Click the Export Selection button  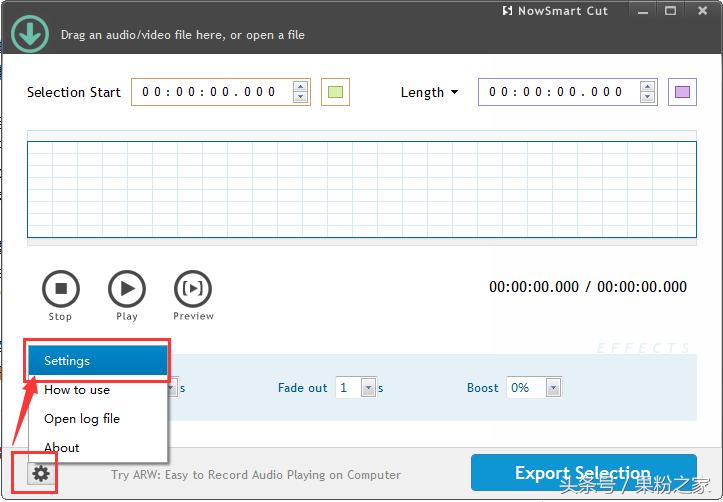[x=584, y=472]
